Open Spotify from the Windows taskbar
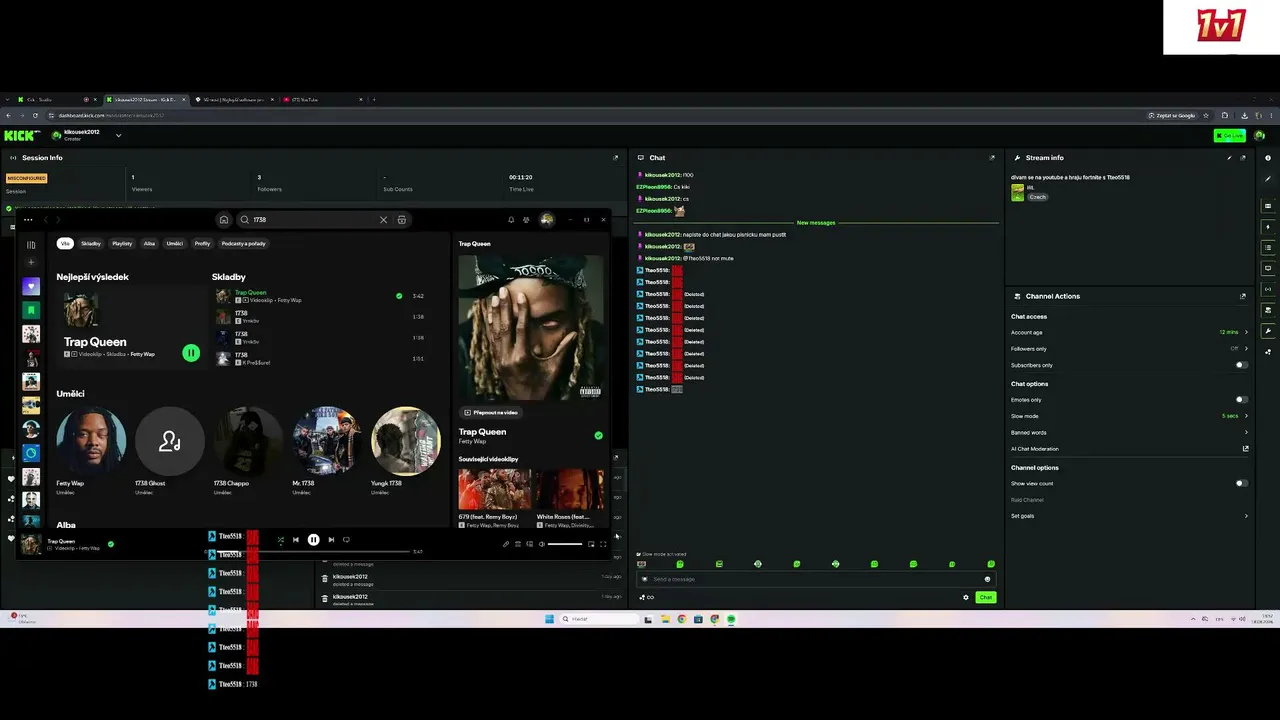The image size is (1280, 720). (731, 619)
